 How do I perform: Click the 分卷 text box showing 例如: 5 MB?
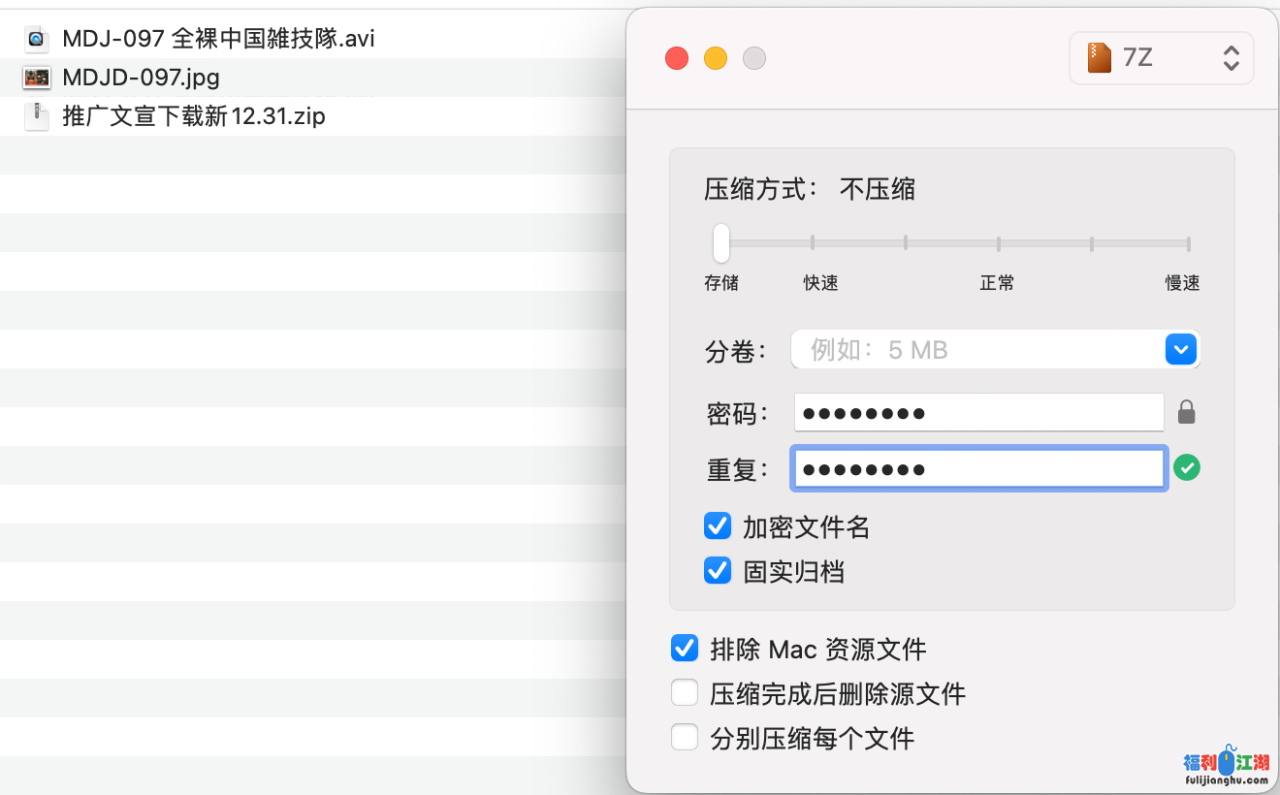(x=975, y=350)
